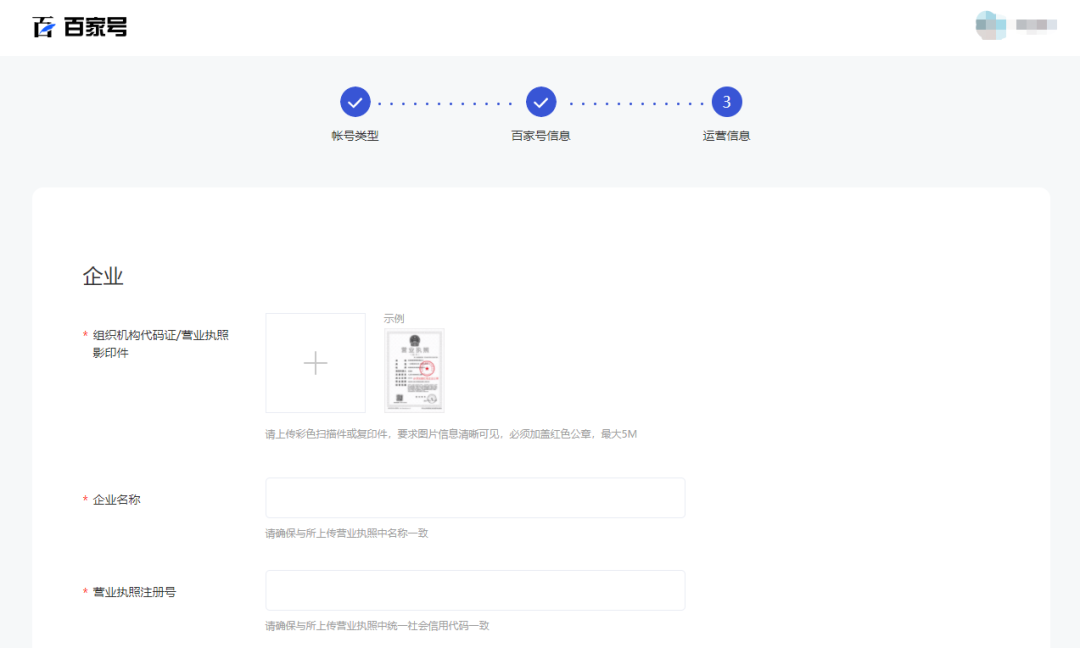Select the step 3 circle for 运营信息
This screenshot has height=648, width=1080.
point(726,101)
